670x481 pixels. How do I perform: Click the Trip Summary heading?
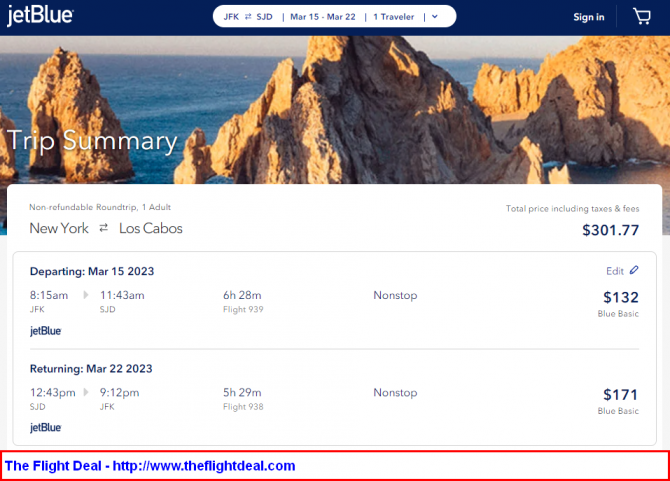click(x=92, y=141)
